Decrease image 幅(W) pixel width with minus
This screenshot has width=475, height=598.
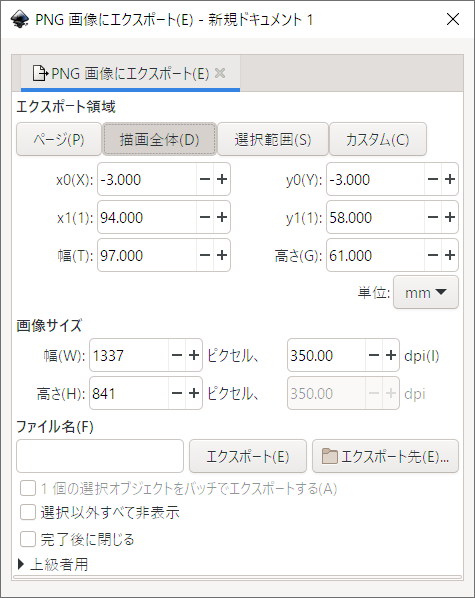177,355
